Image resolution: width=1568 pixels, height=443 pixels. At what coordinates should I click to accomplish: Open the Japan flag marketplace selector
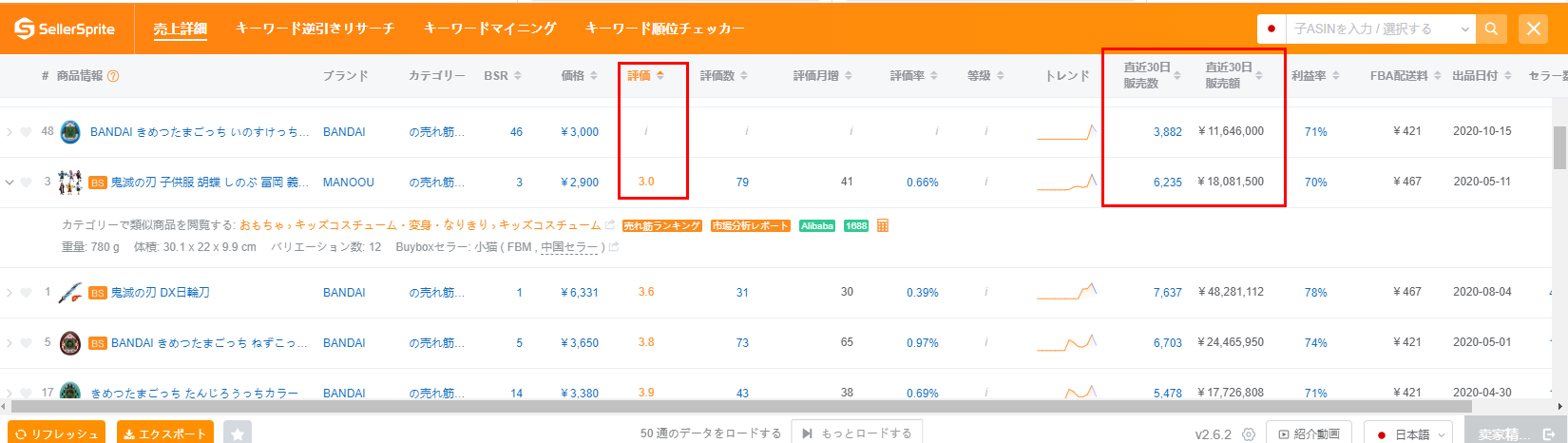[x=1271, y=29]
